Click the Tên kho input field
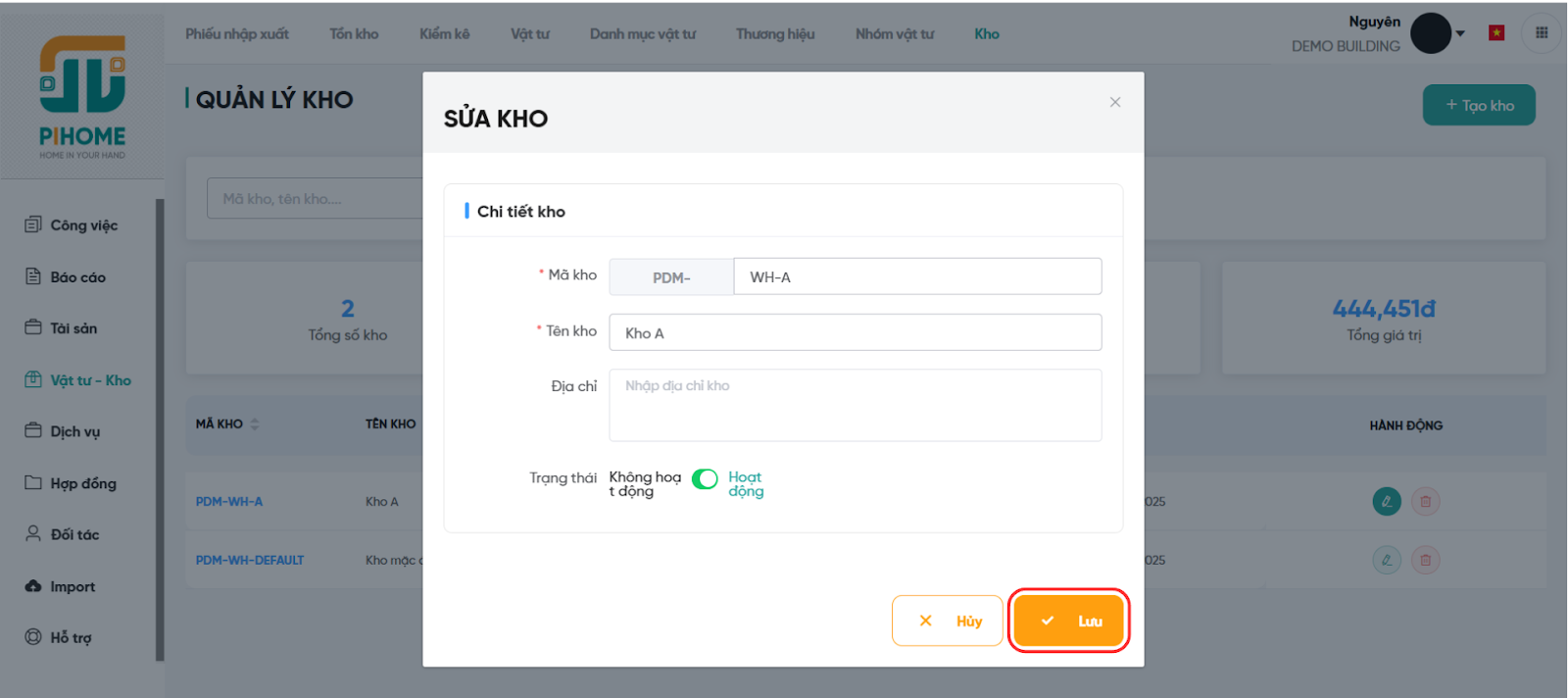 pyautogui.click(x=855, y=332)
